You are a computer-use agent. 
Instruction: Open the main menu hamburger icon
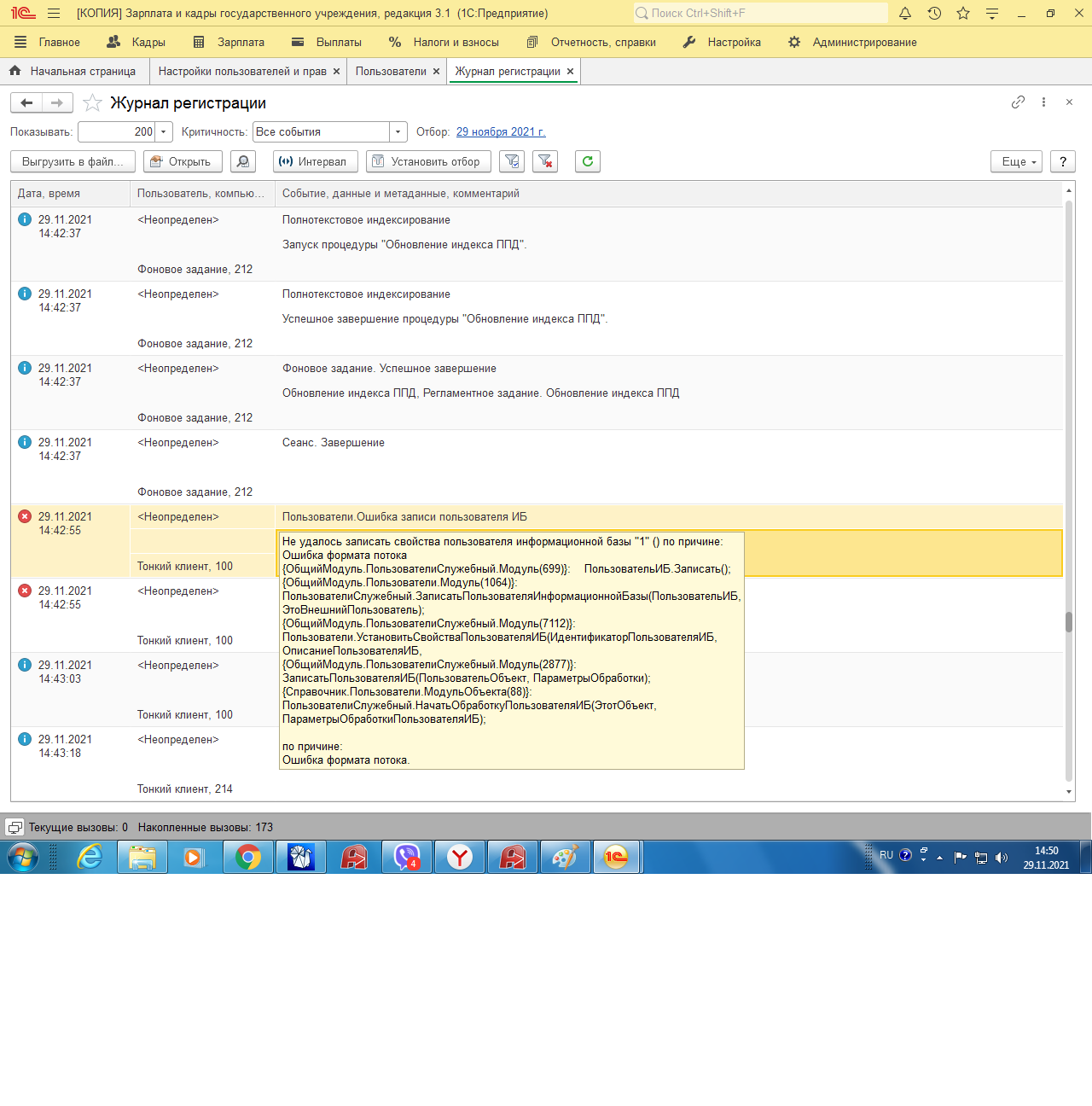[54, 14]
